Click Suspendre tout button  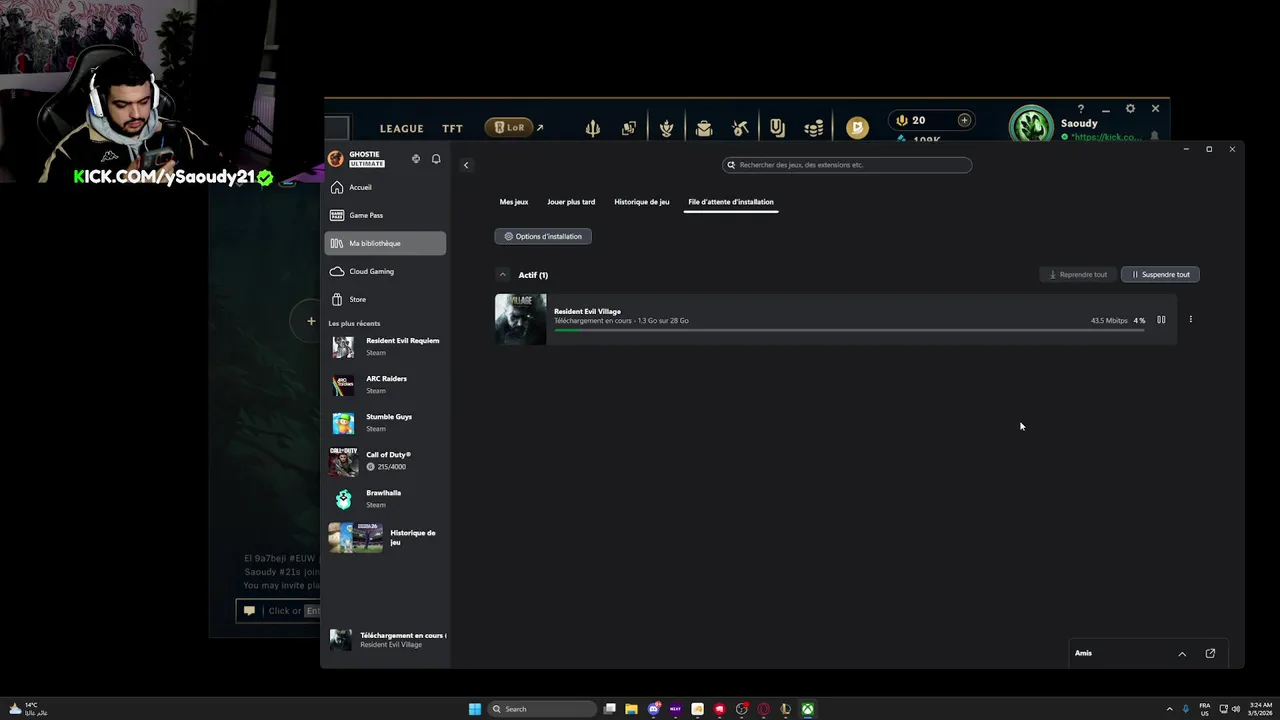1160,274
